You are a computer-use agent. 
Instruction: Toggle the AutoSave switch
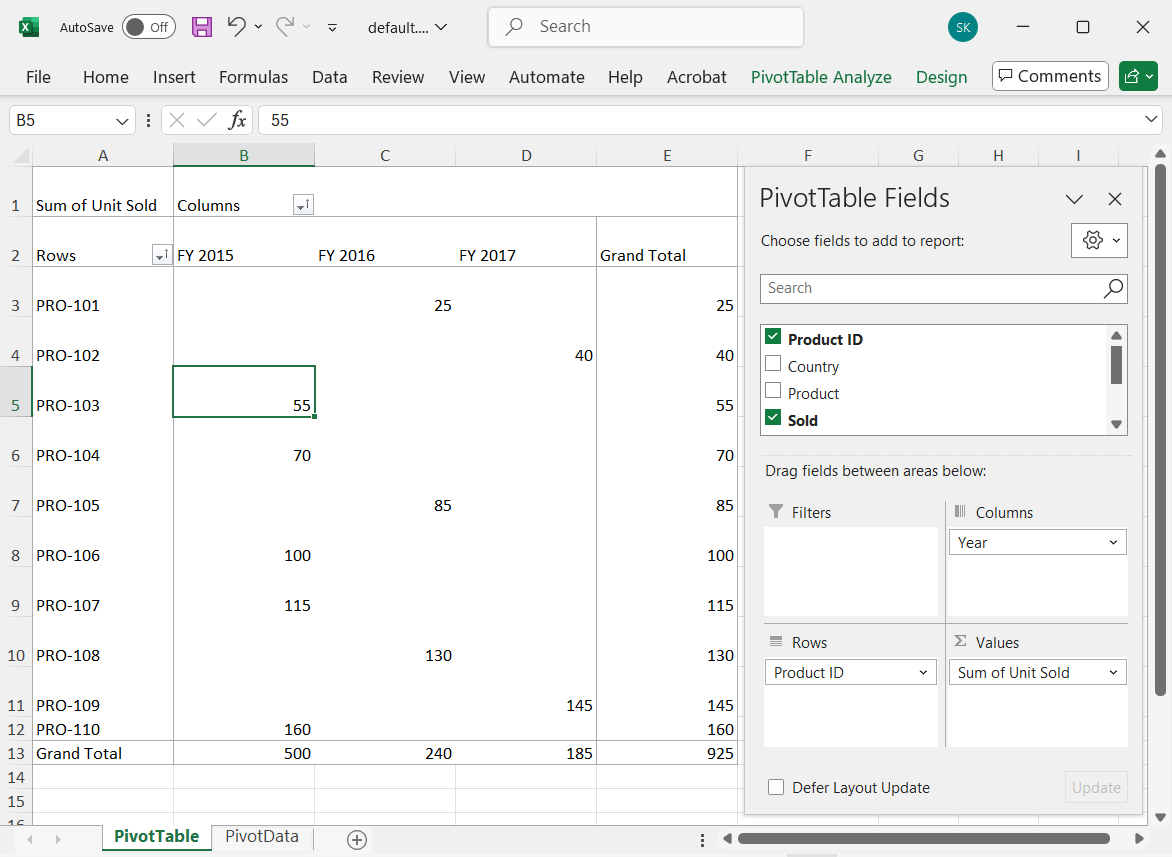148,27
